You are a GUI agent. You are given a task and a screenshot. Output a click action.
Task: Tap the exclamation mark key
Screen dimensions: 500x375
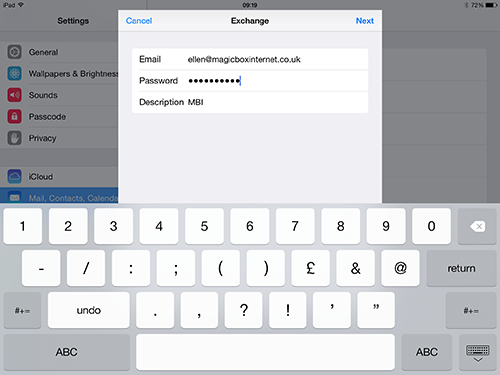[x=288, y=310]
